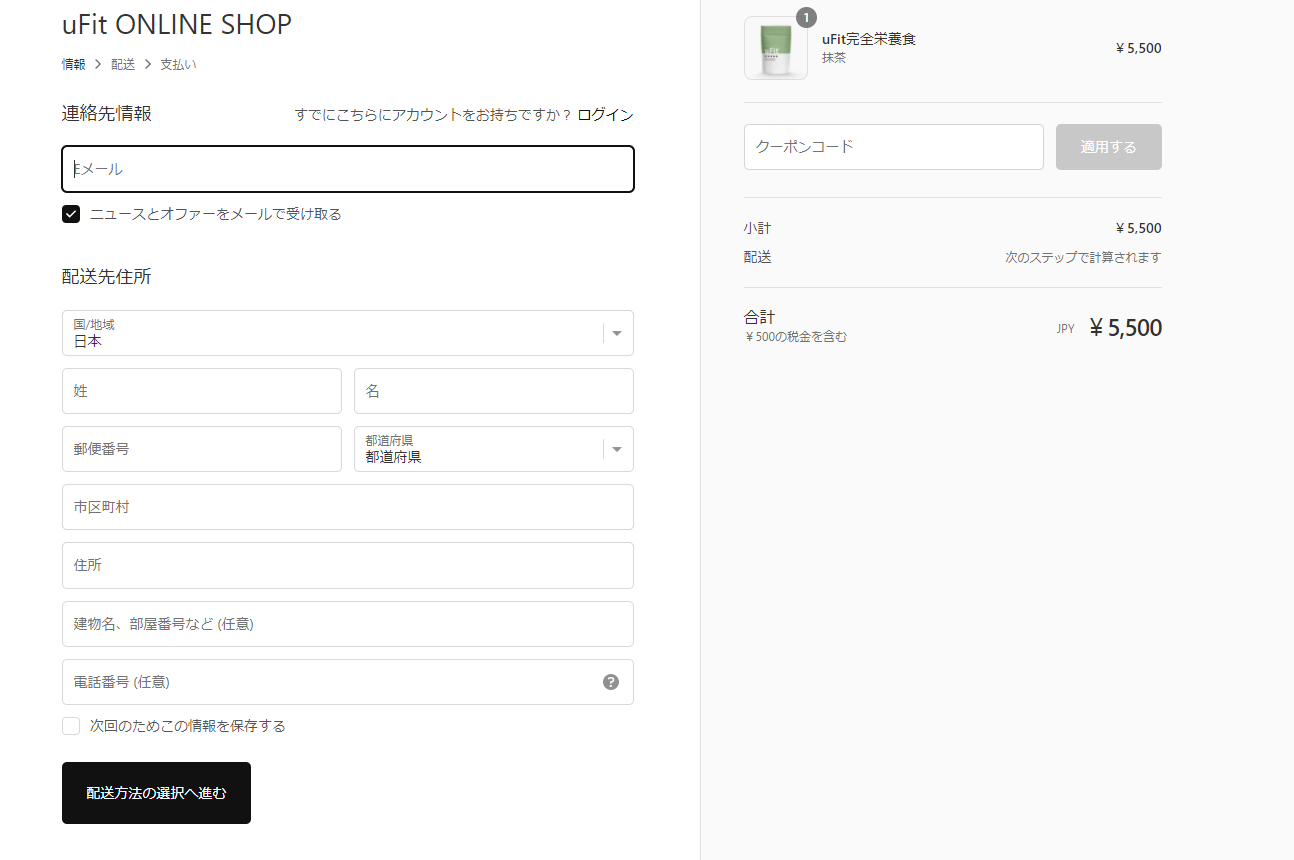Check 次回のためこの情報を保存する checkbox
This screenshot has width=1294, height=860.
(71, 726)
